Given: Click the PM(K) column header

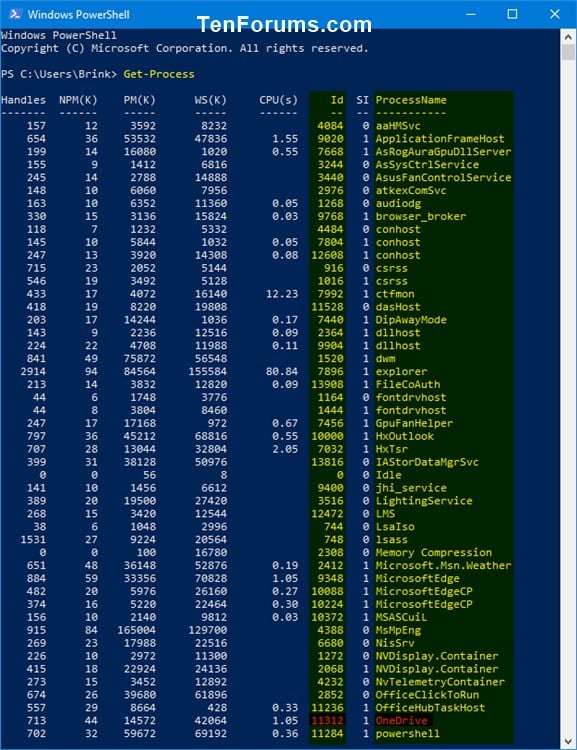Looking at the screenshot, I should point(139,100).
